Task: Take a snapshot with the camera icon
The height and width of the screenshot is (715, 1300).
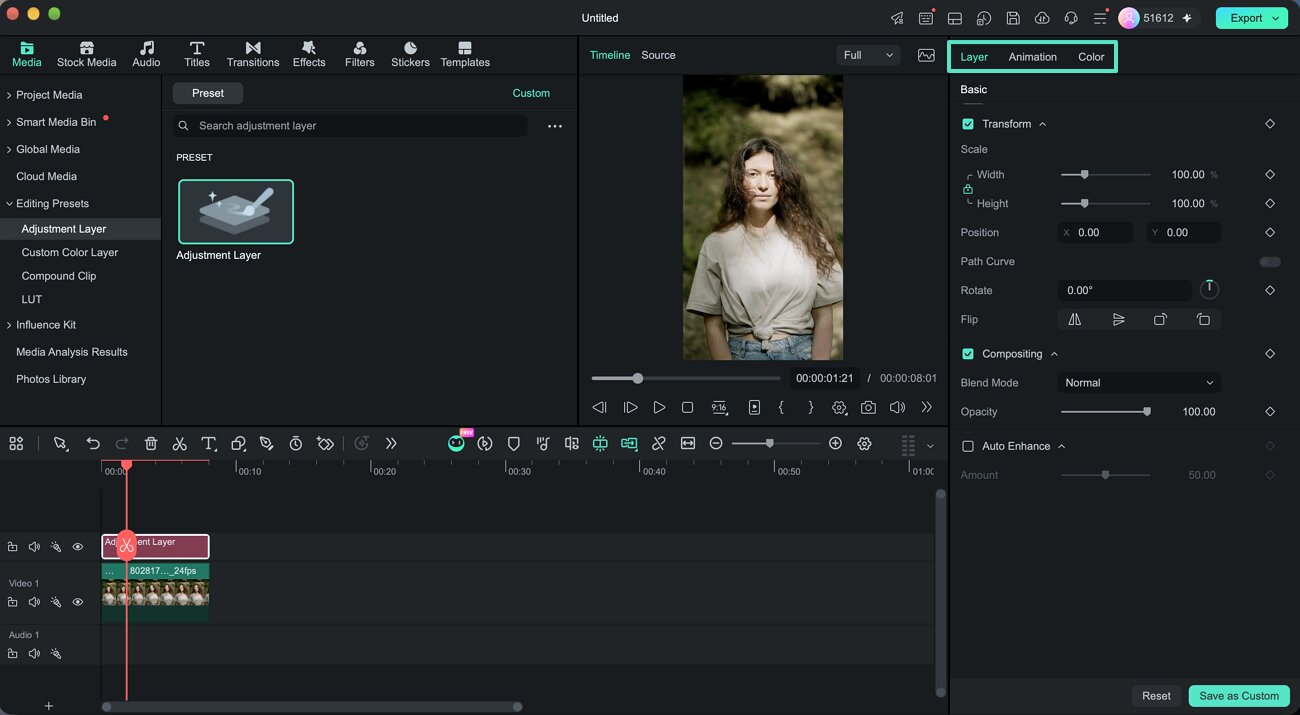Action: (x=868, y=407)
